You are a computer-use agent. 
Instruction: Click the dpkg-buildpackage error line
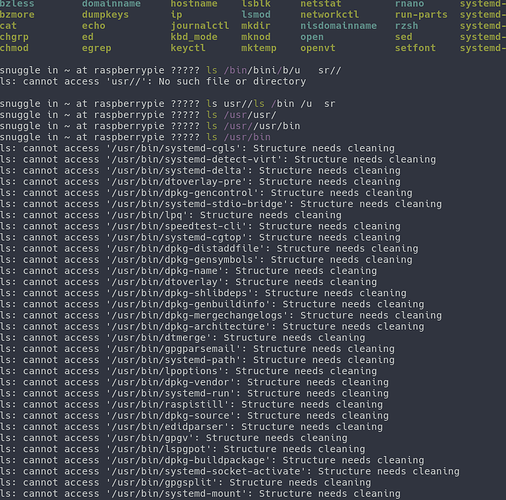pyautogui.click(x=212, y=460)
